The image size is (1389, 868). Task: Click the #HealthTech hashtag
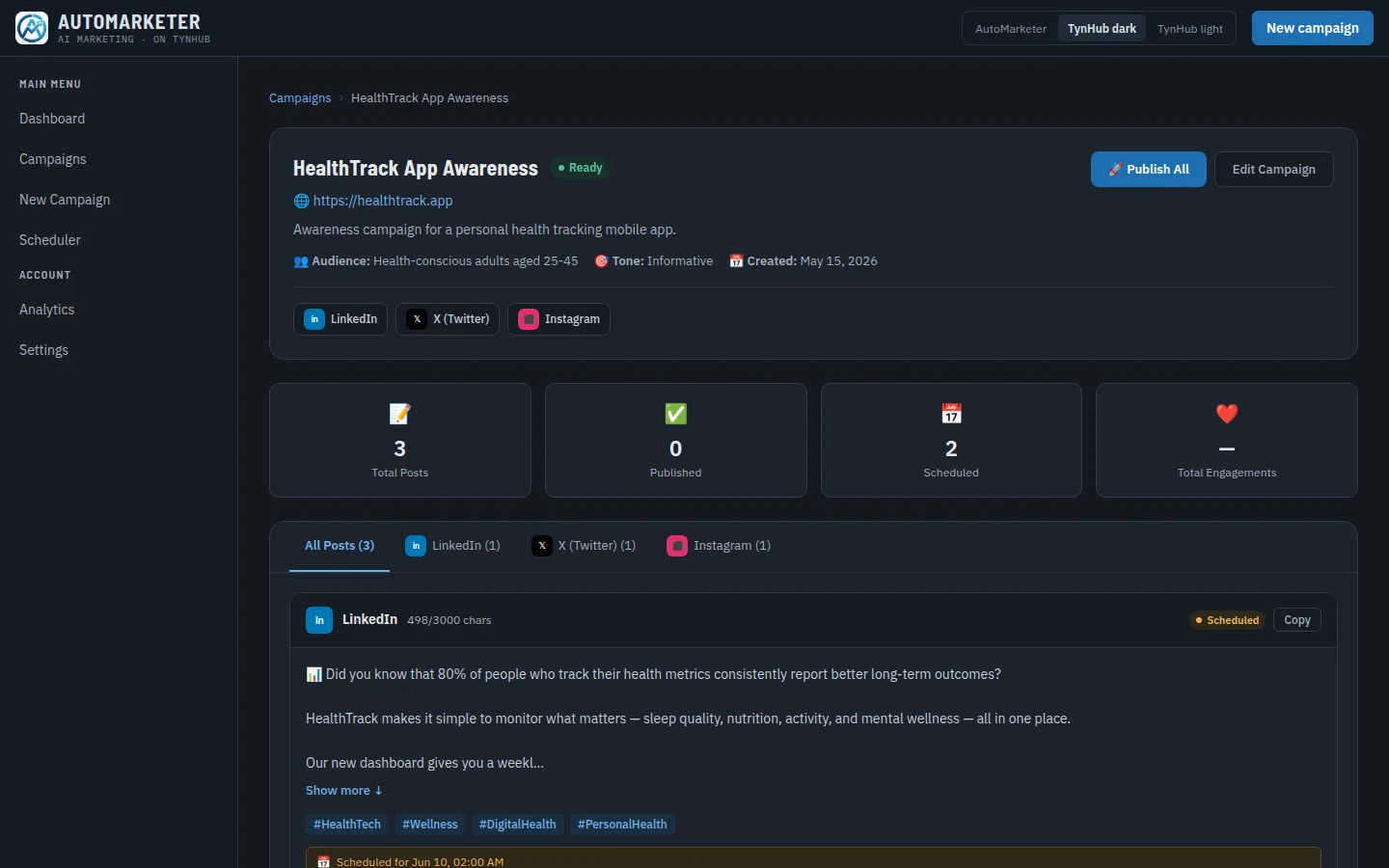coord(347,825)
